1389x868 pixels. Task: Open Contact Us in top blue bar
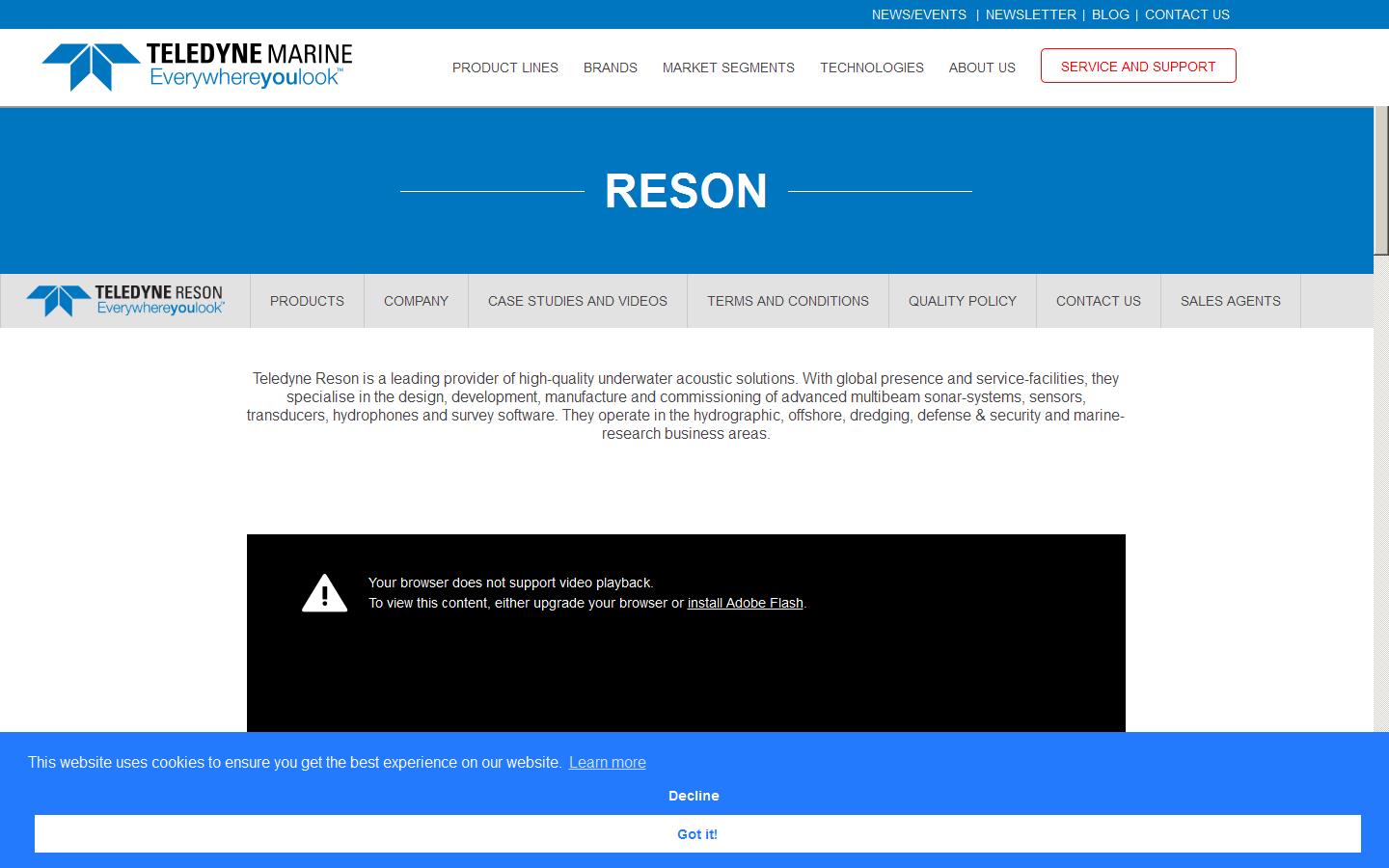[x=1186, y=14]
